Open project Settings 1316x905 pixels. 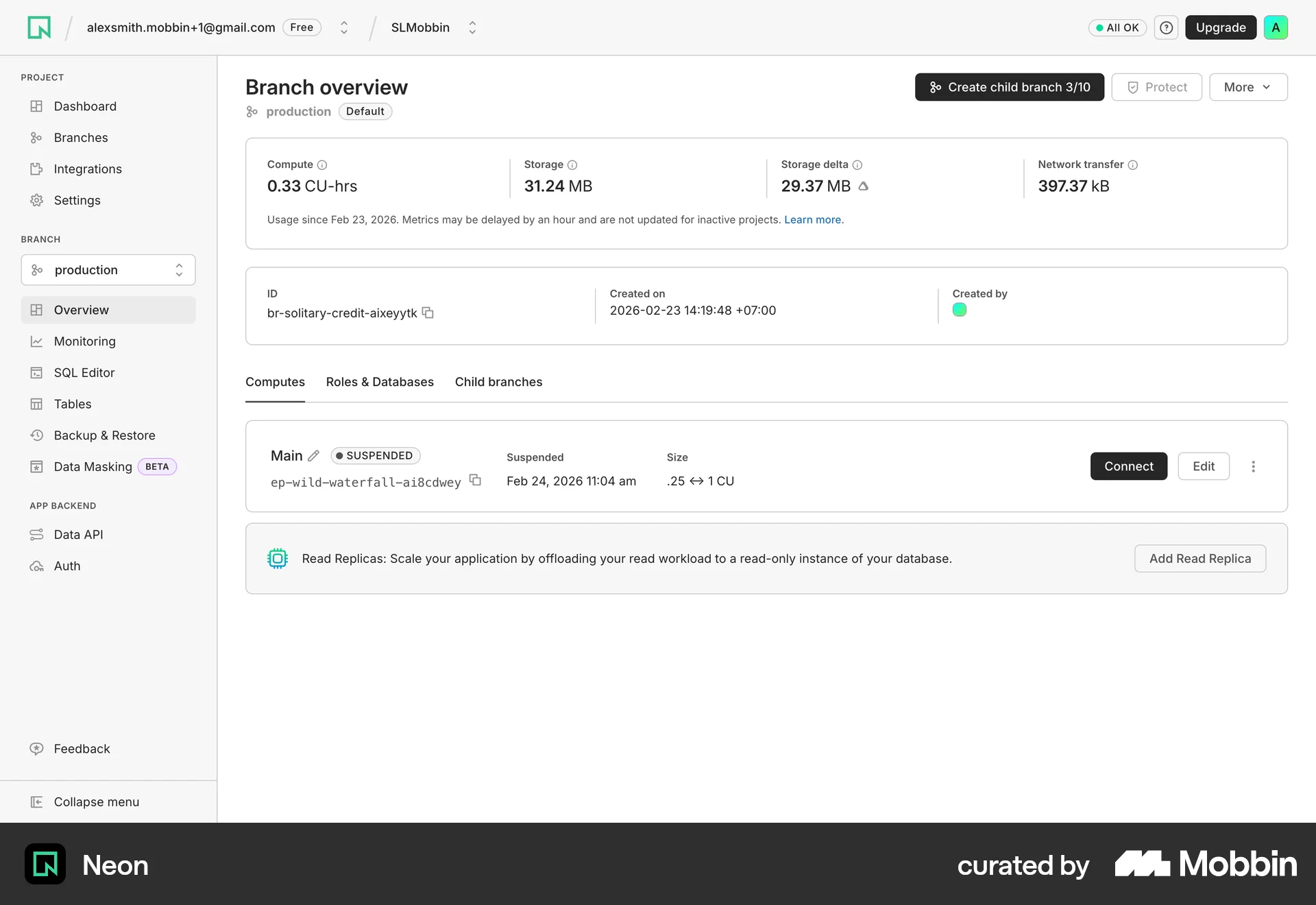[x=108, y=200]
